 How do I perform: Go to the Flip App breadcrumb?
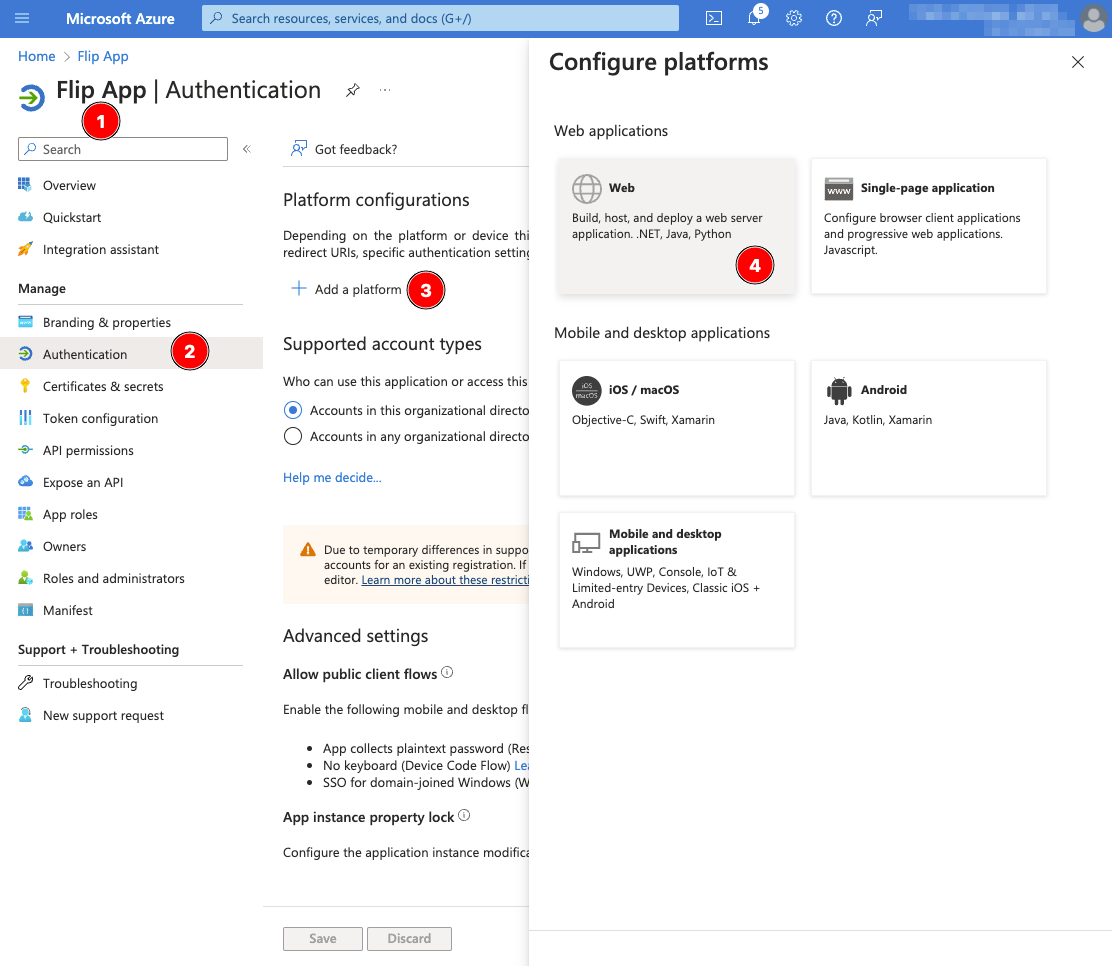click(x=103, y=57)
